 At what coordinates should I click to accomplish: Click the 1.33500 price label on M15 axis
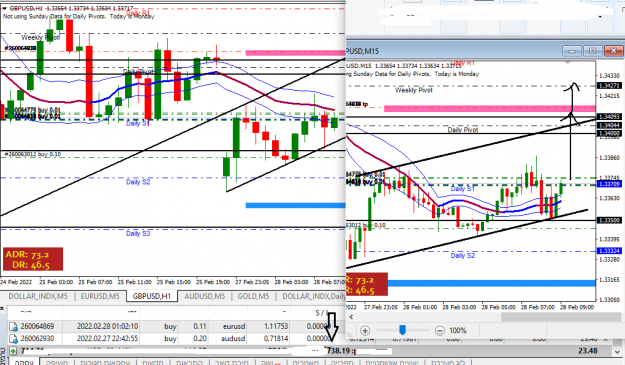(609, 220)
